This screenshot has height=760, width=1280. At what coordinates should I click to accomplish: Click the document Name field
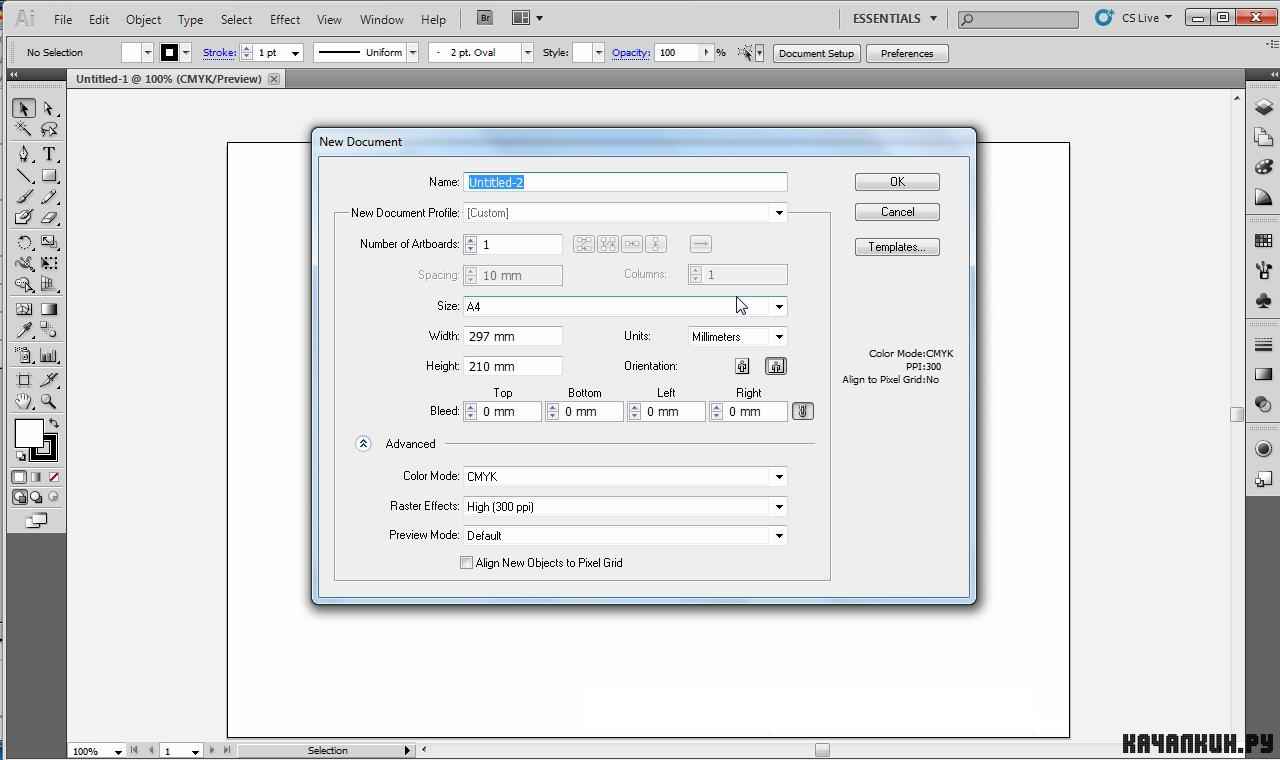click(x=626, y=182)
